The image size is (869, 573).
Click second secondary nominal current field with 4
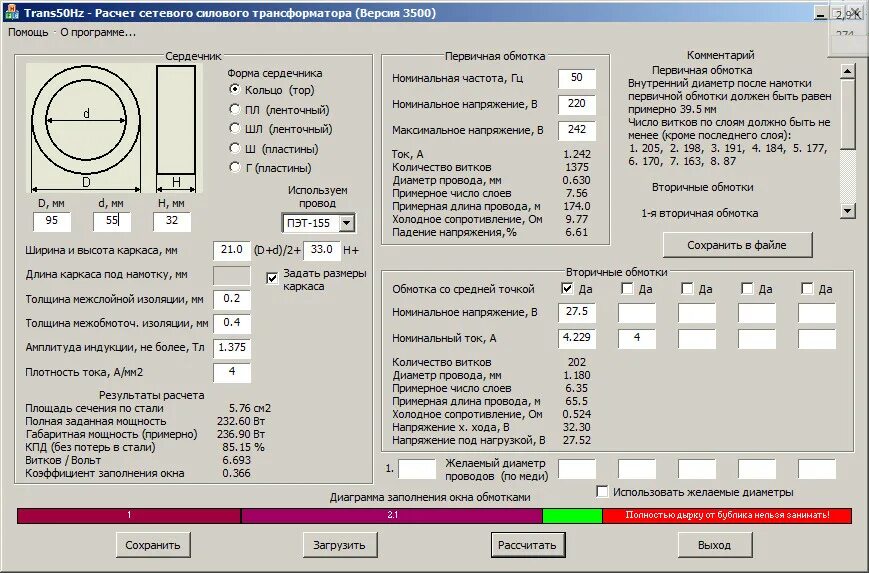637,338
